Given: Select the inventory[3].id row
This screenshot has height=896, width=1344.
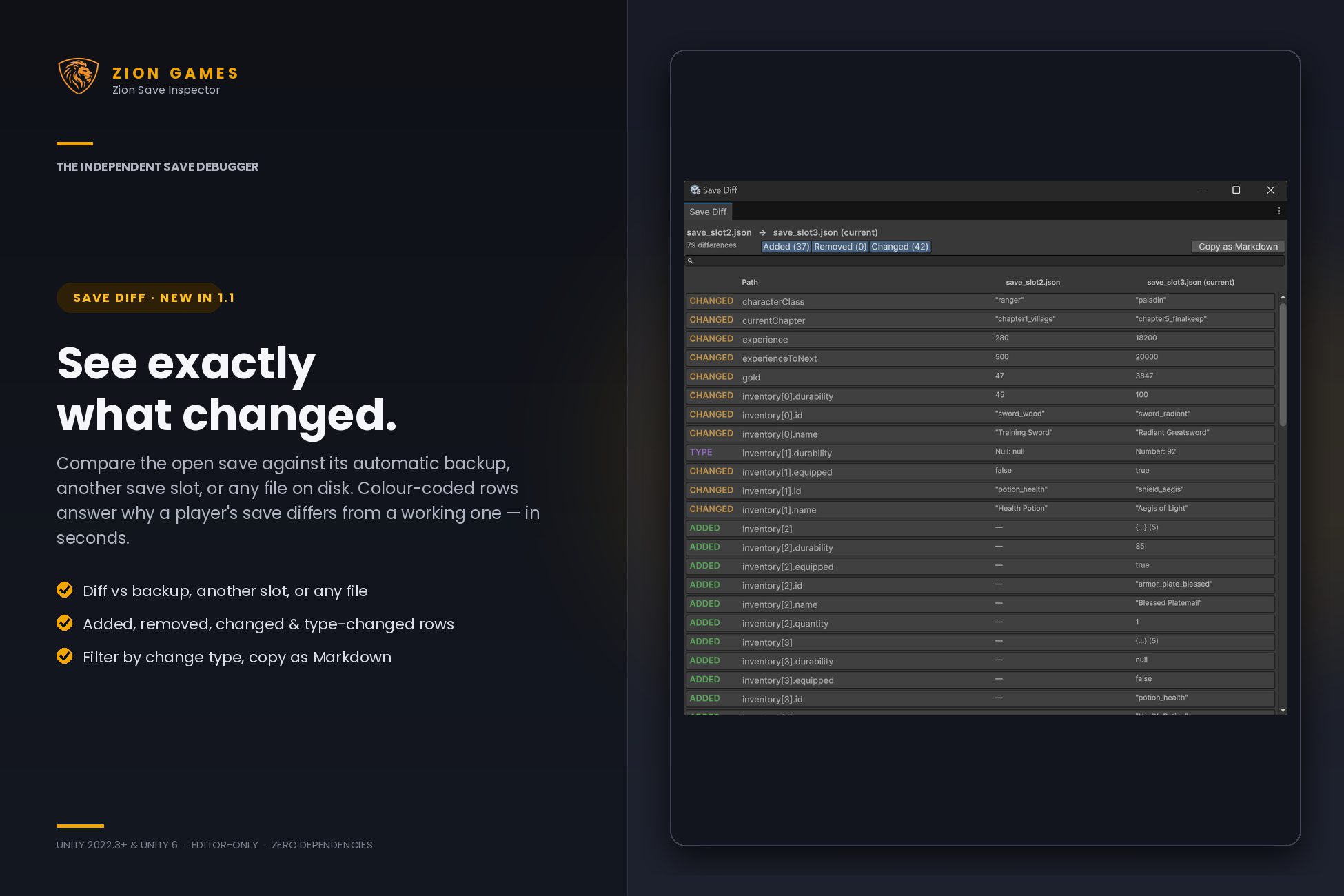Looking at the screenshot, I should 980,700.
